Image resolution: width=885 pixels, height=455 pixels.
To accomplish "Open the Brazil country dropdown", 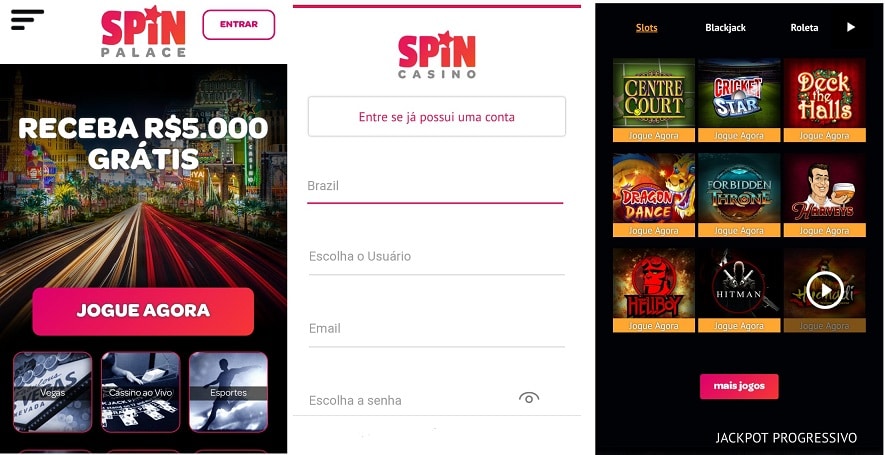I will point(435,186).
